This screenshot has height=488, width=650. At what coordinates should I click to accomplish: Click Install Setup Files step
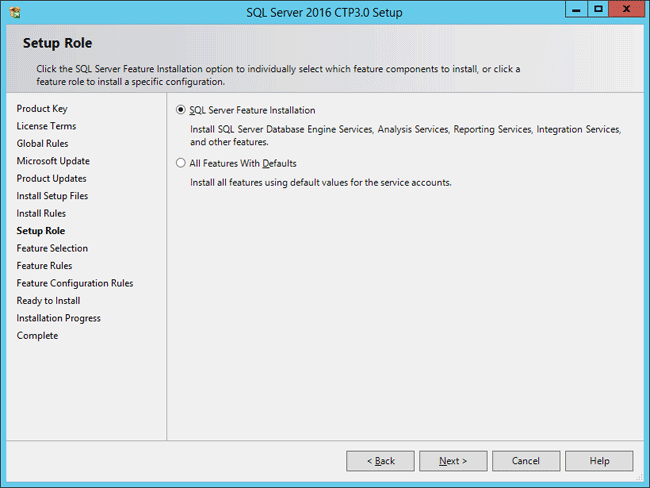tap(52, 196)
